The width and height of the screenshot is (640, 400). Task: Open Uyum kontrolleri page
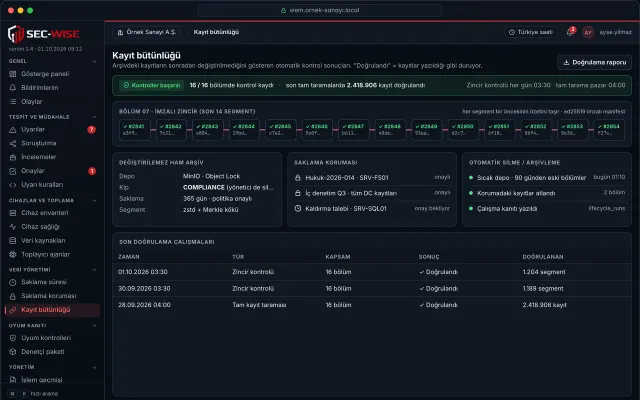[52, 338]
